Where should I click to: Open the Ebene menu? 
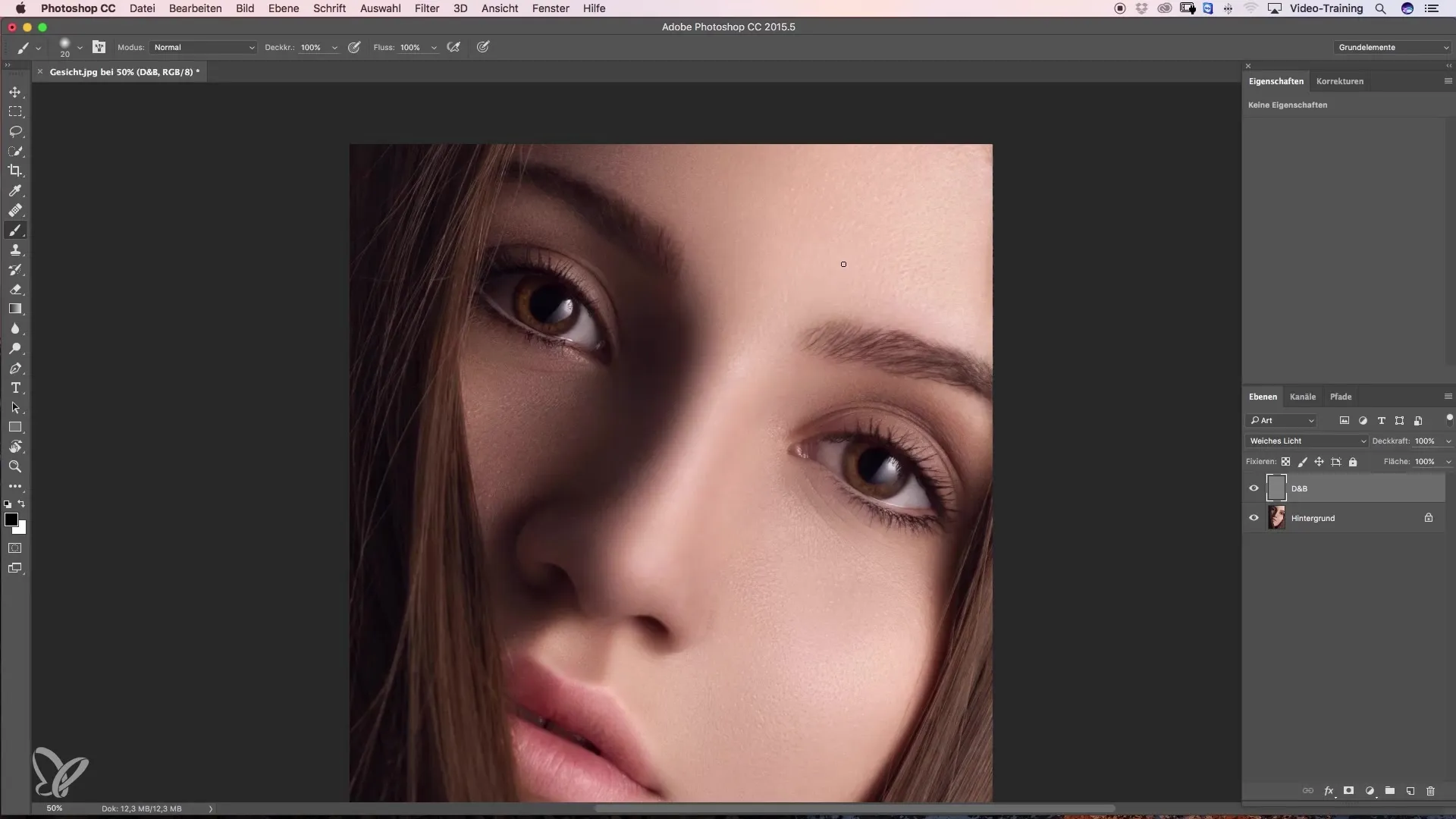point(284,8)
